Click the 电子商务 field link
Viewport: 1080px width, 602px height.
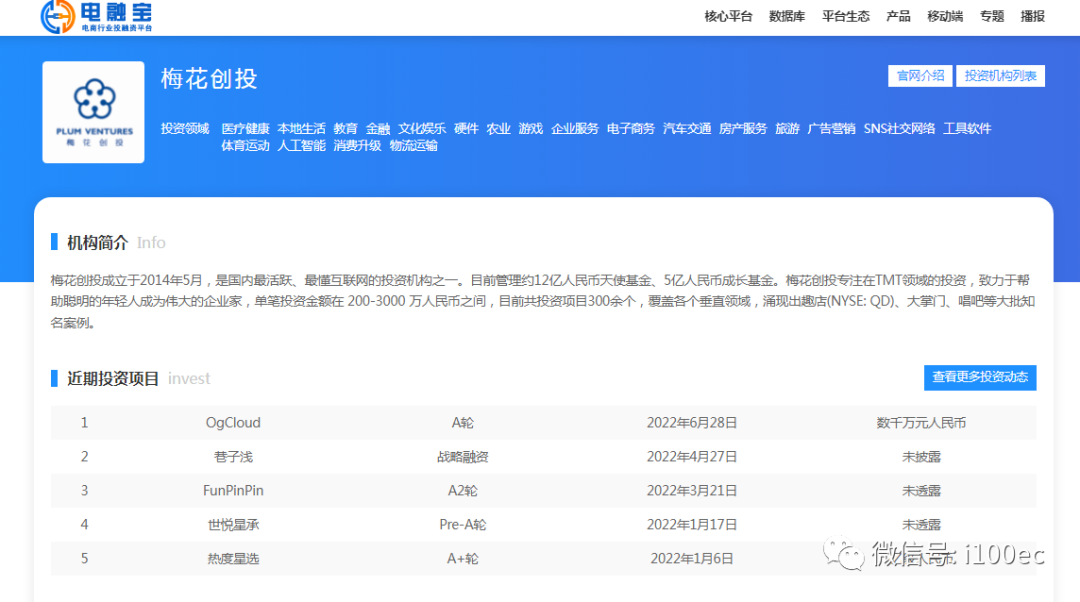tap(631, 129)
